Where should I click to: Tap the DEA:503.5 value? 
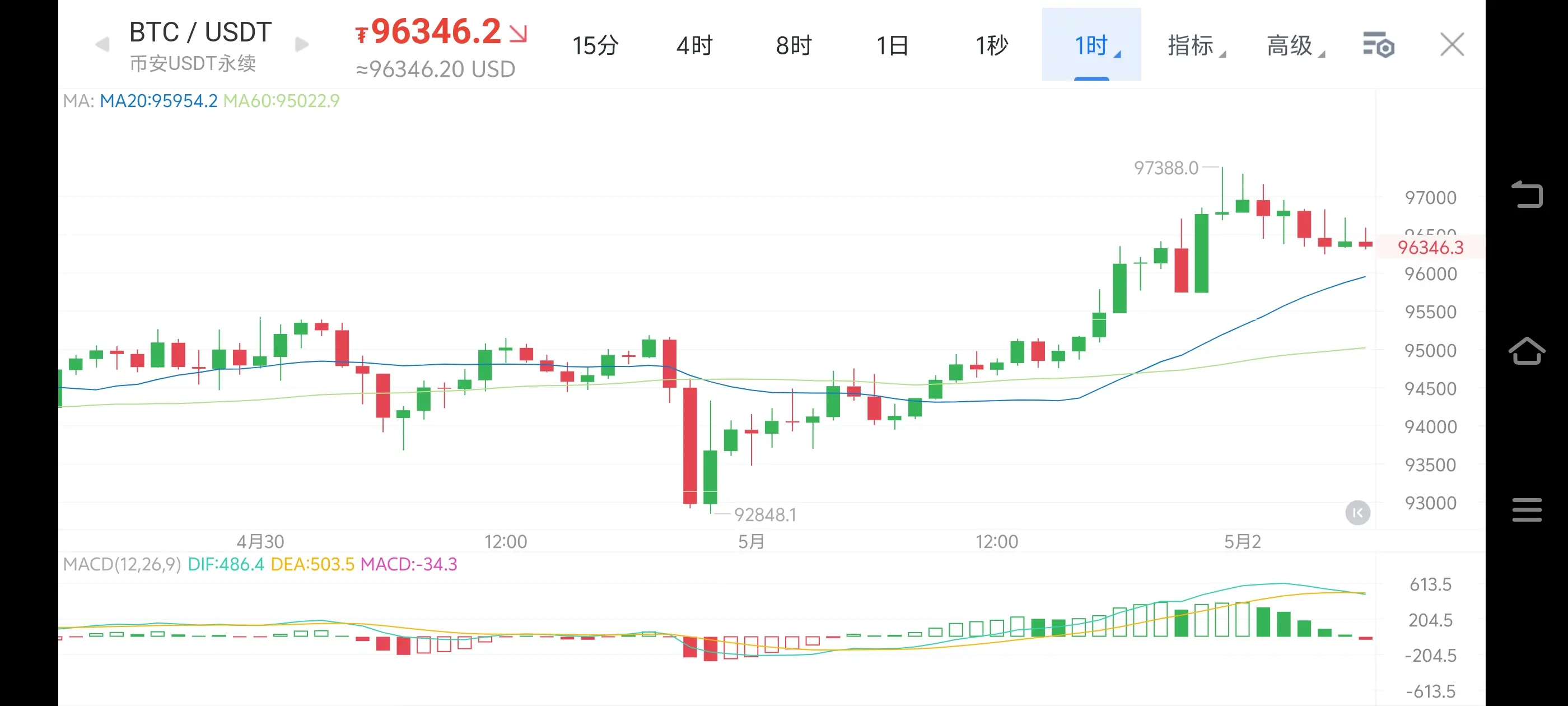[312, 564]
